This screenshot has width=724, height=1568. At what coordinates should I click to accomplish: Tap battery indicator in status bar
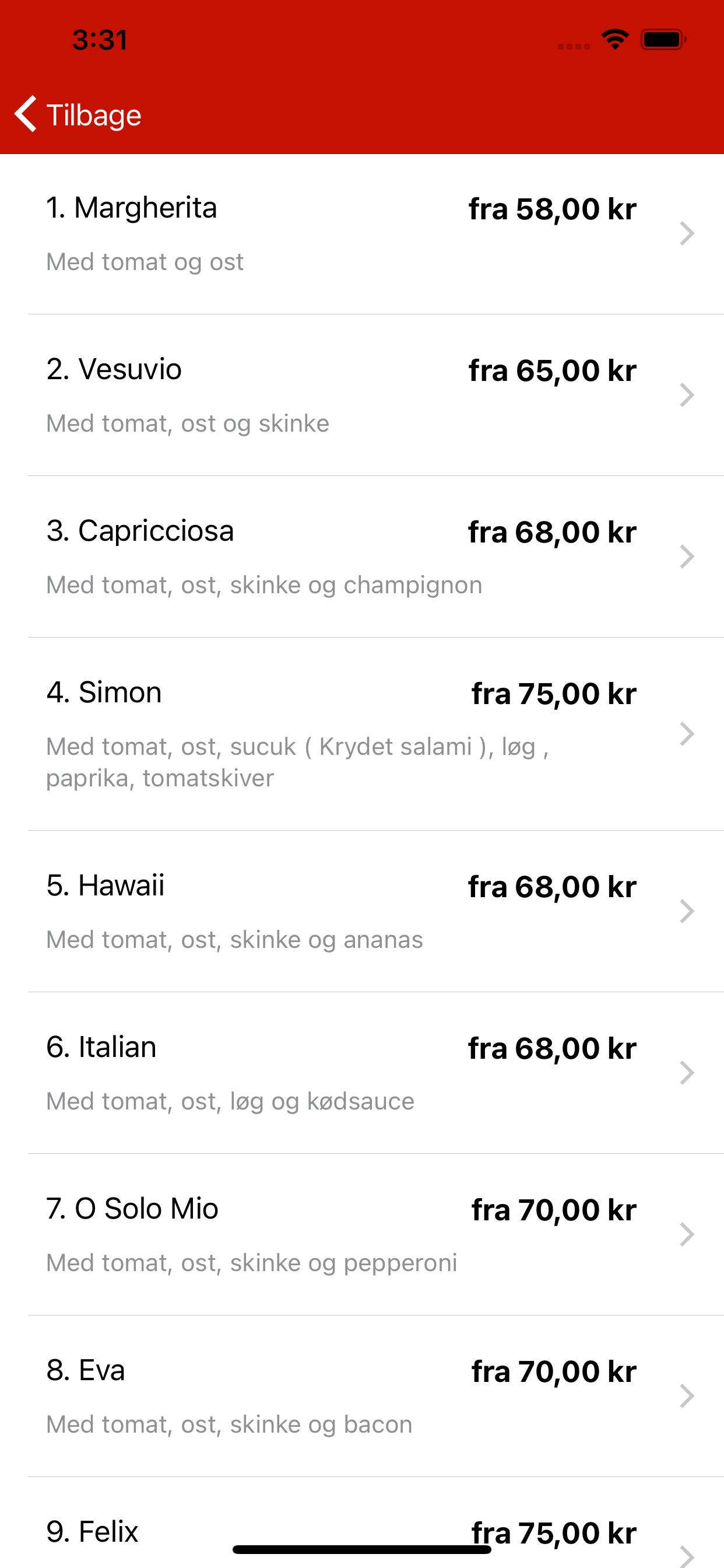click(x=664, y=40)
